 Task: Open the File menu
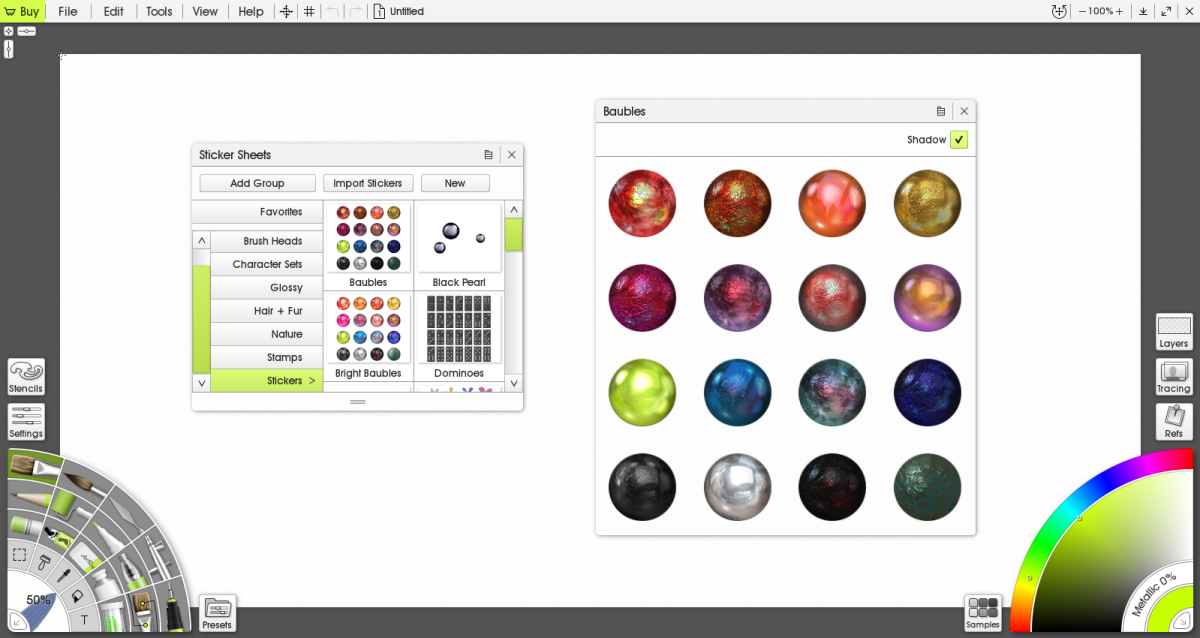67,11
